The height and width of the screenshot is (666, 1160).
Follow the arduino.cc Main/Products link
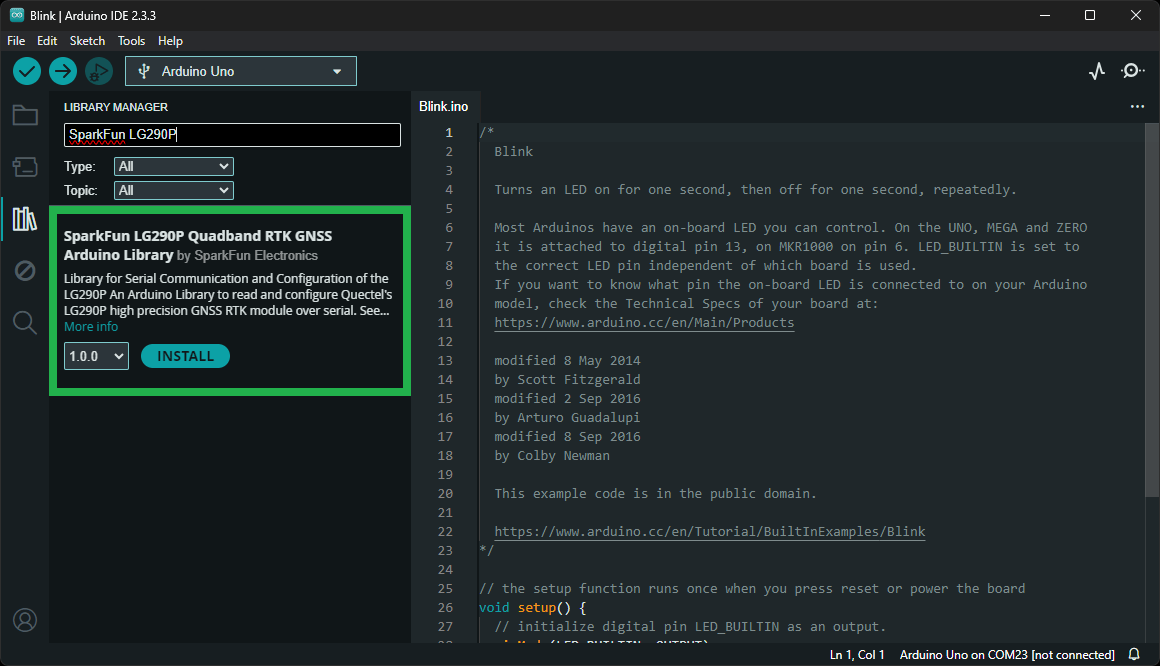644,323
